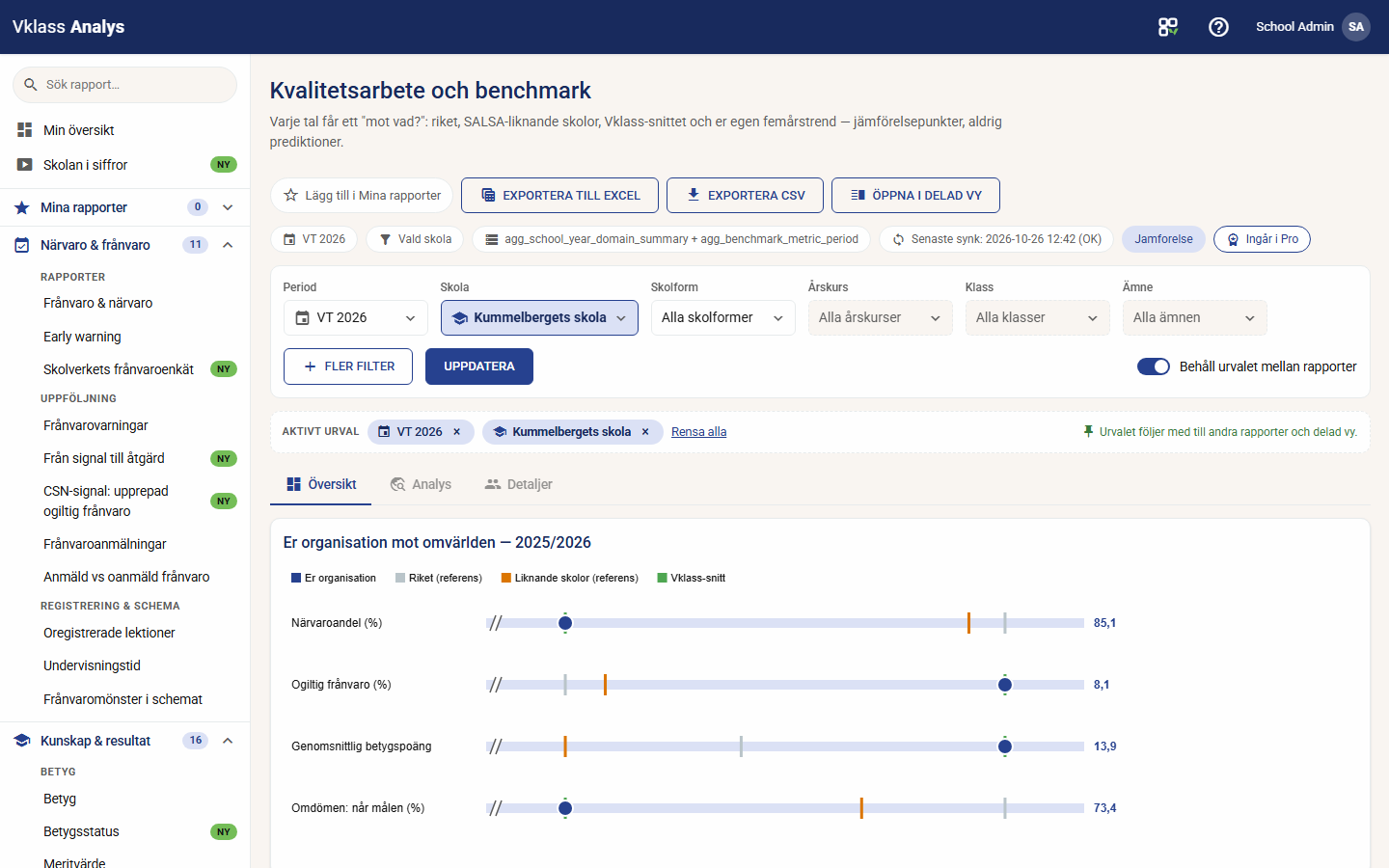Viewport: 1389px width, 868px height.
Task: Click the Uppdatera button
Action: point(479,366)
